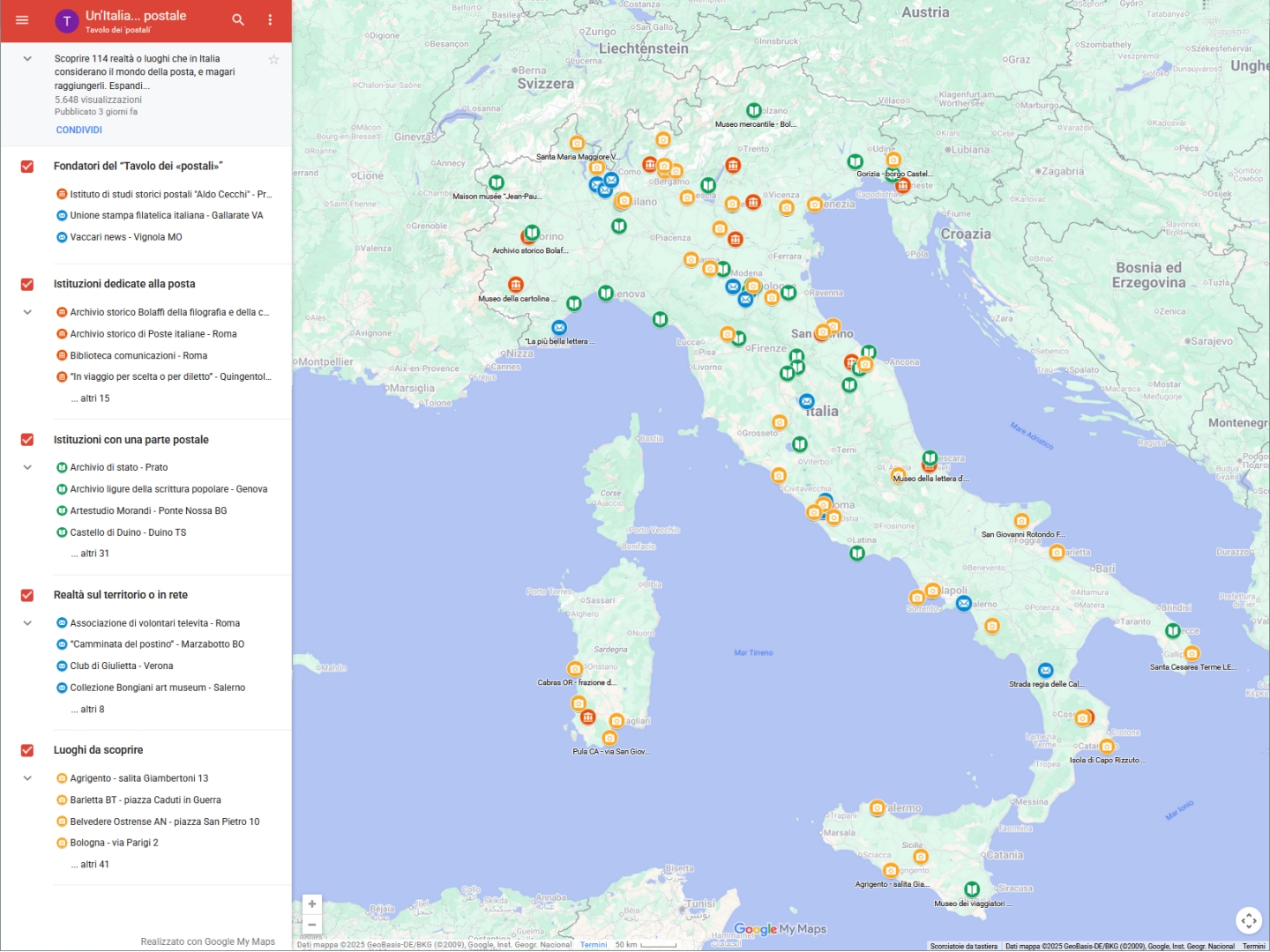Screen dimensions: 1270x952
Task: Select the Gorizia borgo Castello orange marker
Action: (x=893, y=160)
